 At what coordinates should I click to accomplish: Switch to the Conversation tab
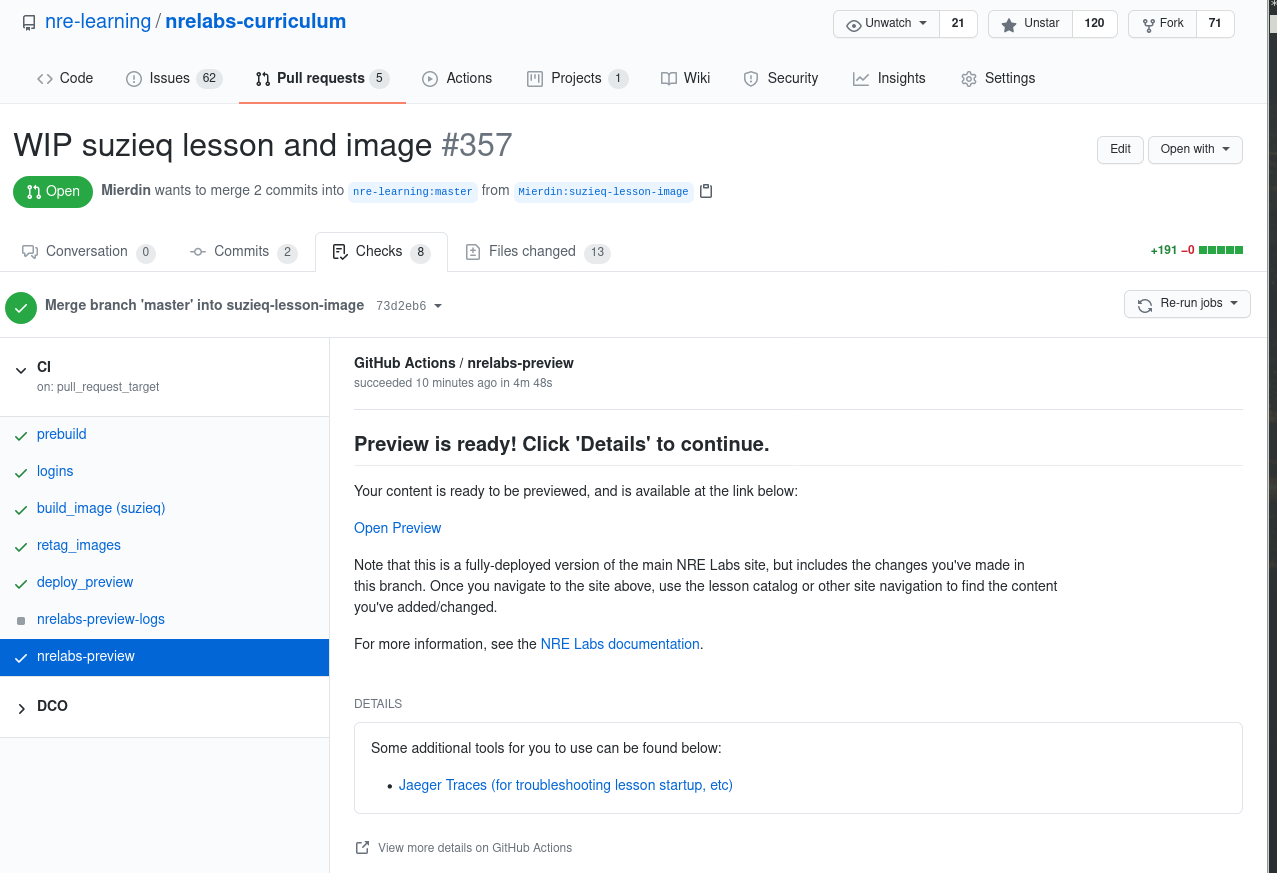pyautogui.click(x=88, y=252)
